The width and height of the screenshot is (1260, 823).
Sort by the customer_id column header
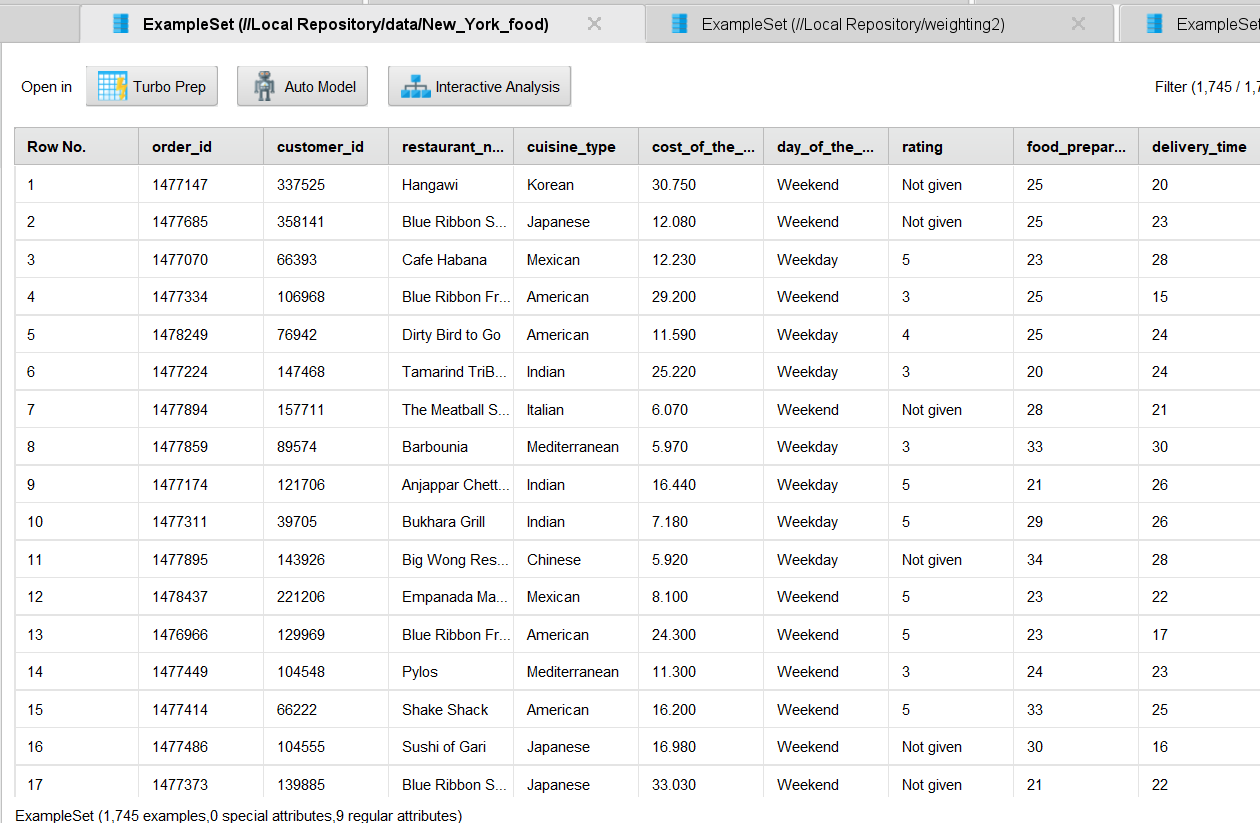tap(326, 147)
